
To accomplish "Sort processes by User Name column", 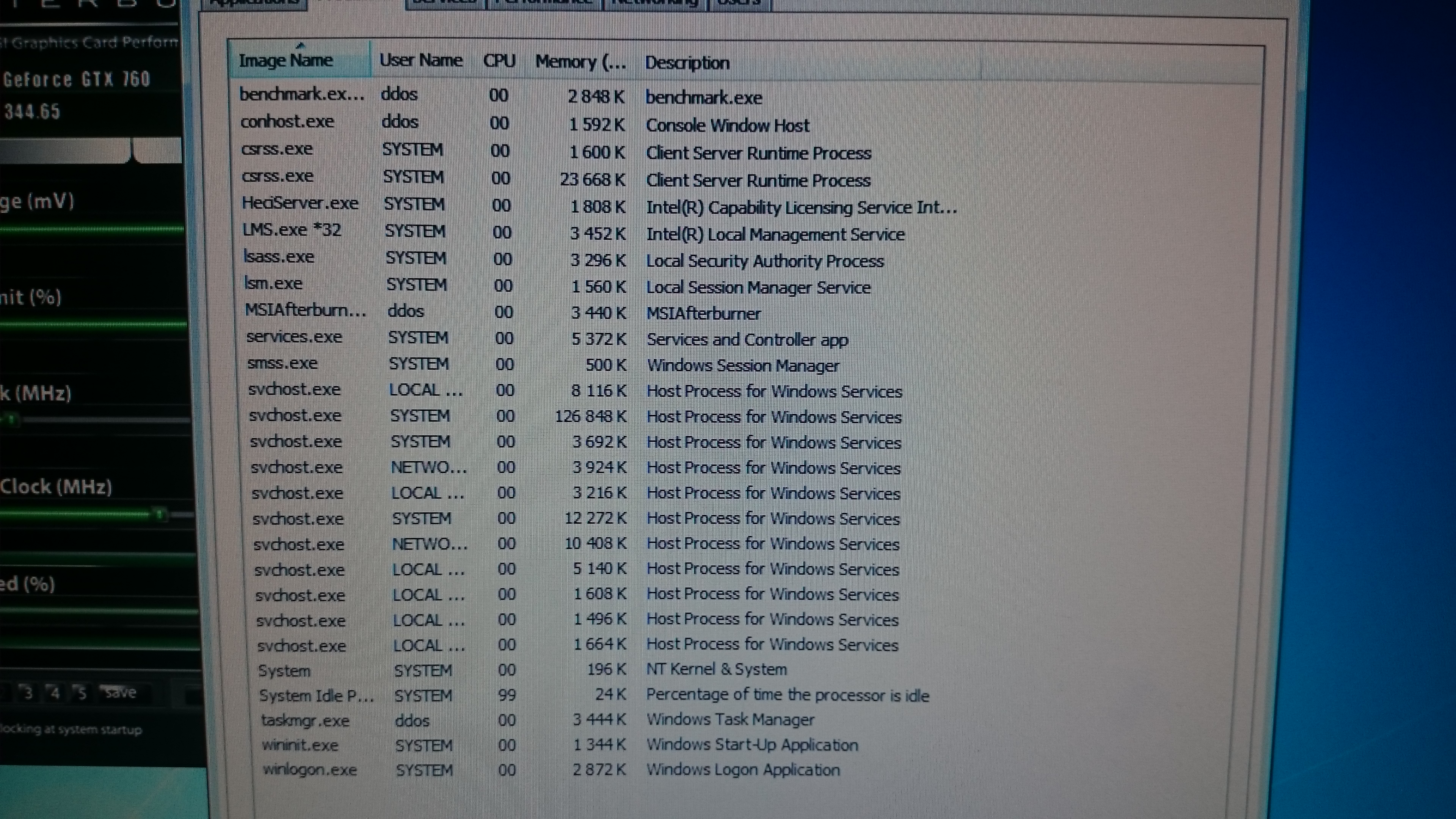I will click(x=421, y=60).
